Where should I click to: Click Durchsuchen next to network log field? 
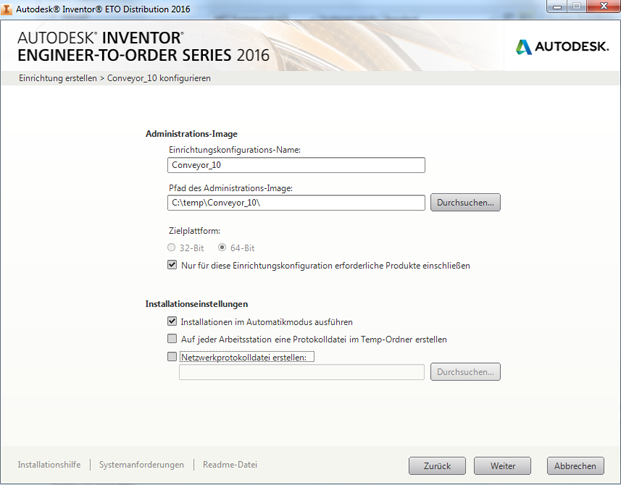(x=465, y=372)
